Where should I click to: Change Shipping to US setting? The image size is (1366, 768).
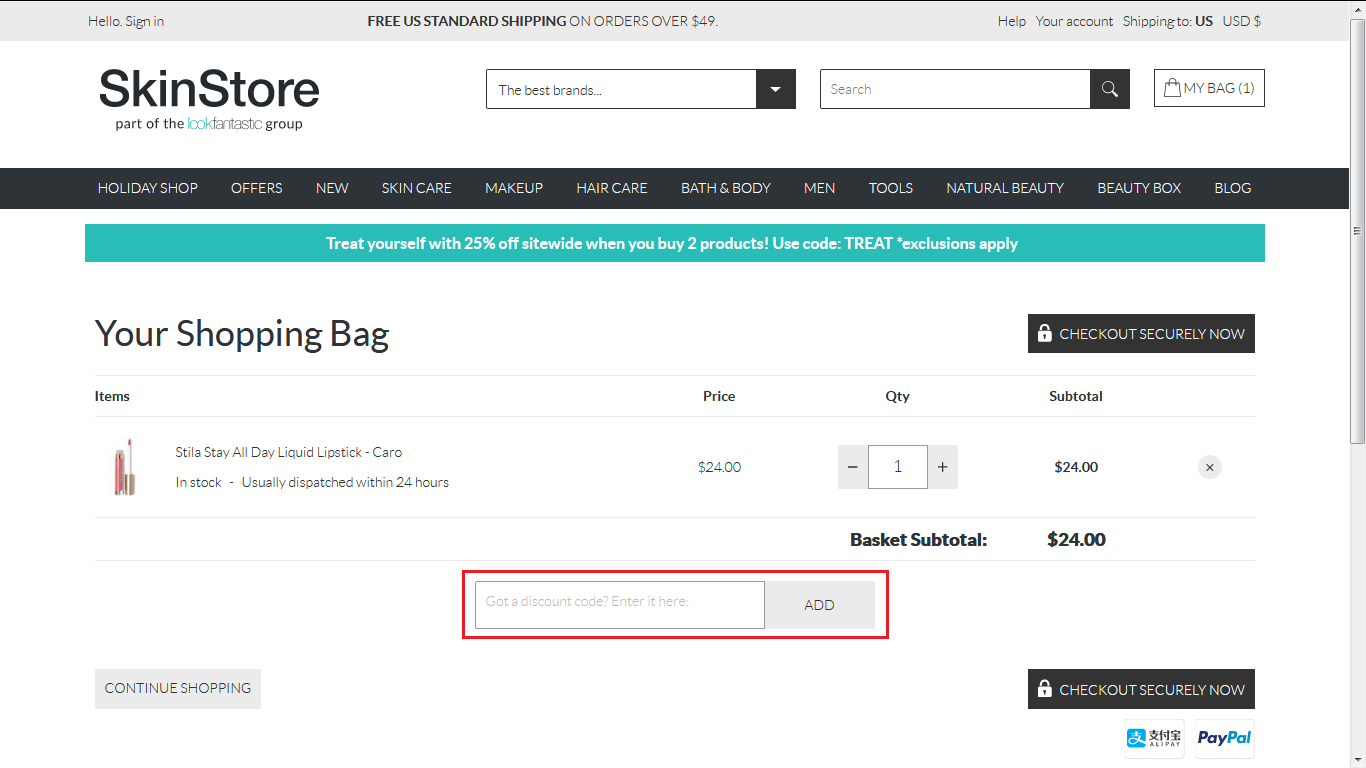tap(1168, 21)
